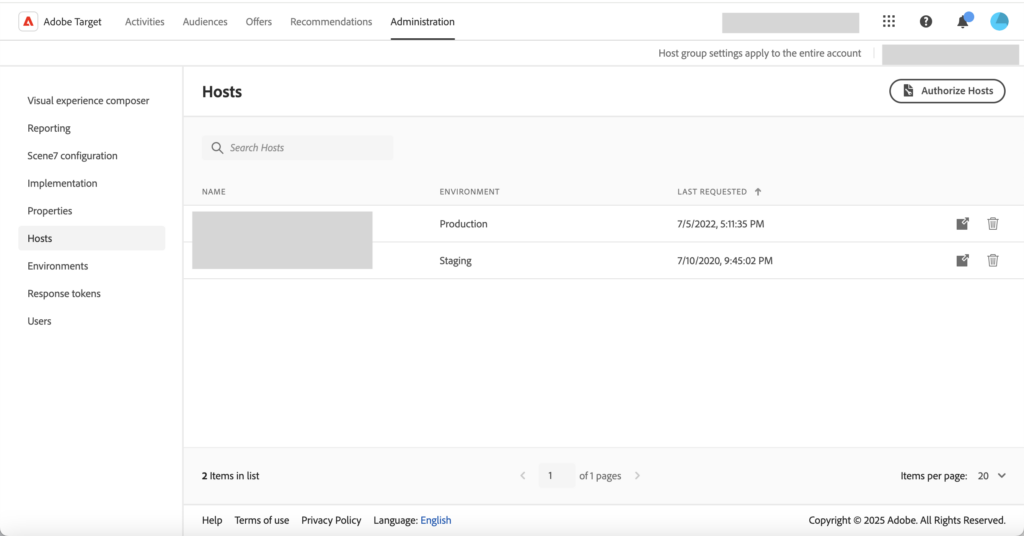1024x536 pixels.
Task: Open the Offers tab
Action: [x=259, y=22]
